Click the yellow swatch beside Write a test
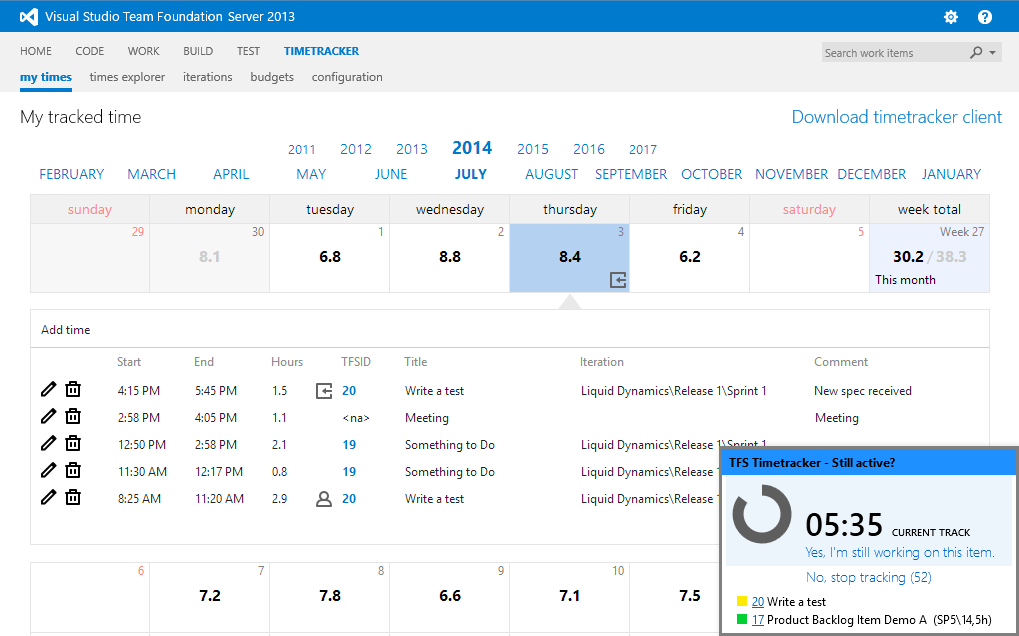 click(x=742, y=602)
